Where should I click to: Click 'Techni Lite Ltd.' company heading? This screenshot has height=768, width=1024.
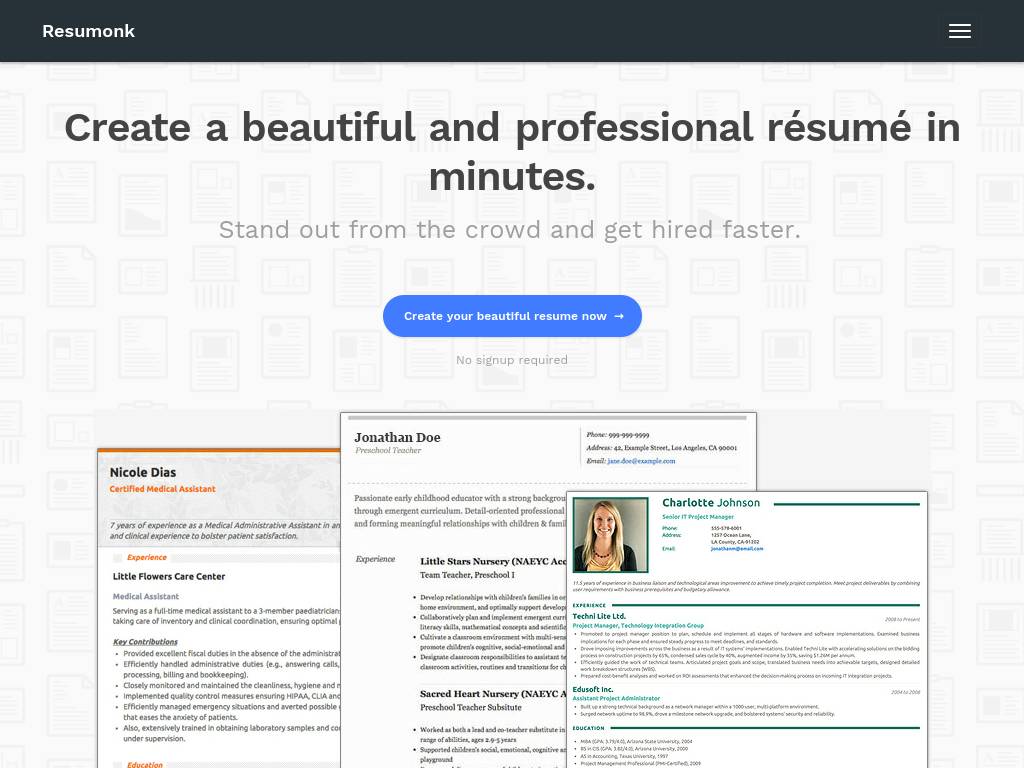coord(599,616)
